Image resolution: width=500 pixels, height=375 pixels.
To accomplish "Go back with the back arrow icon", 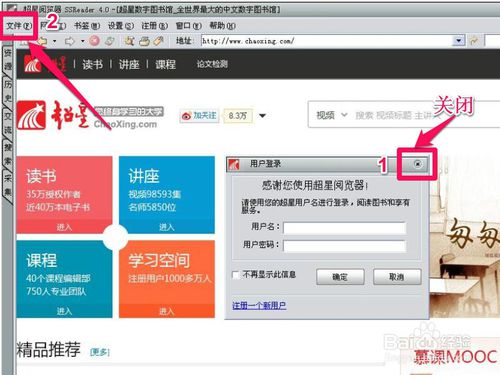I will [x=41, y=41].
